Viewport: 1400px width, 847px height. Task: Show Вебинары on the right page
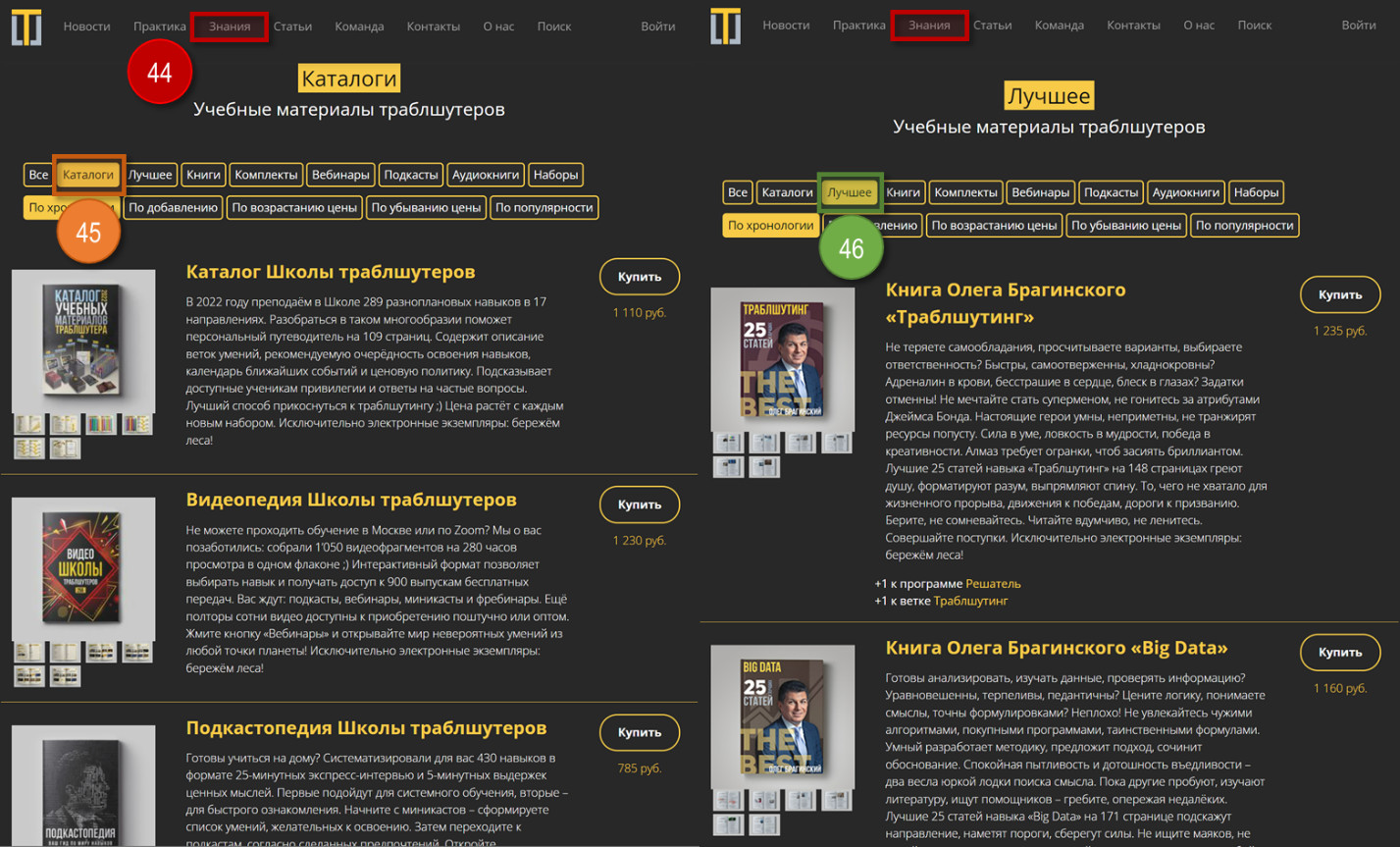click(x=1040, y=192)
